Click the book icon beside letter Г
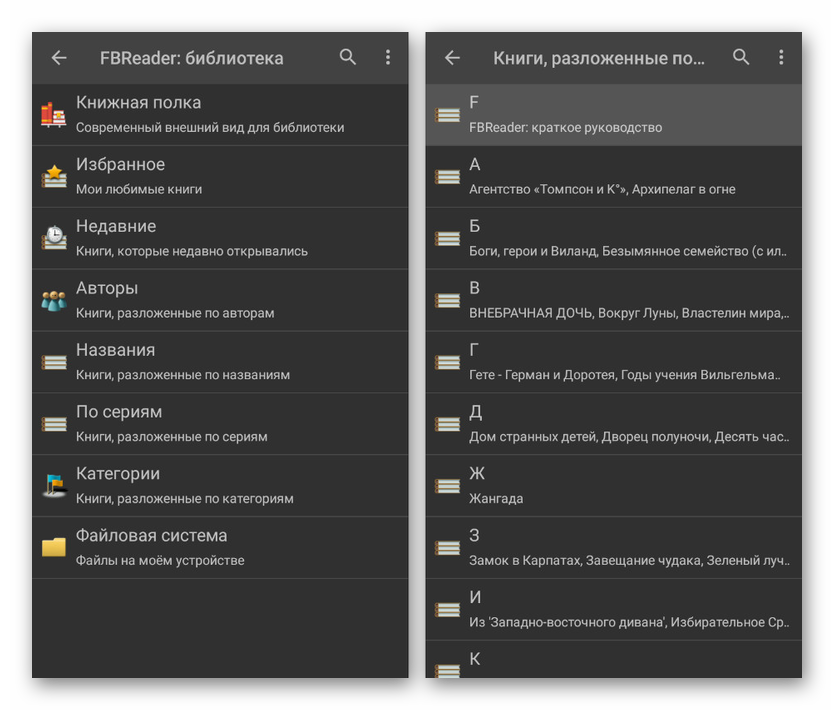The width and height of the screenshot is (834, 710). click(x=447, y=362)
